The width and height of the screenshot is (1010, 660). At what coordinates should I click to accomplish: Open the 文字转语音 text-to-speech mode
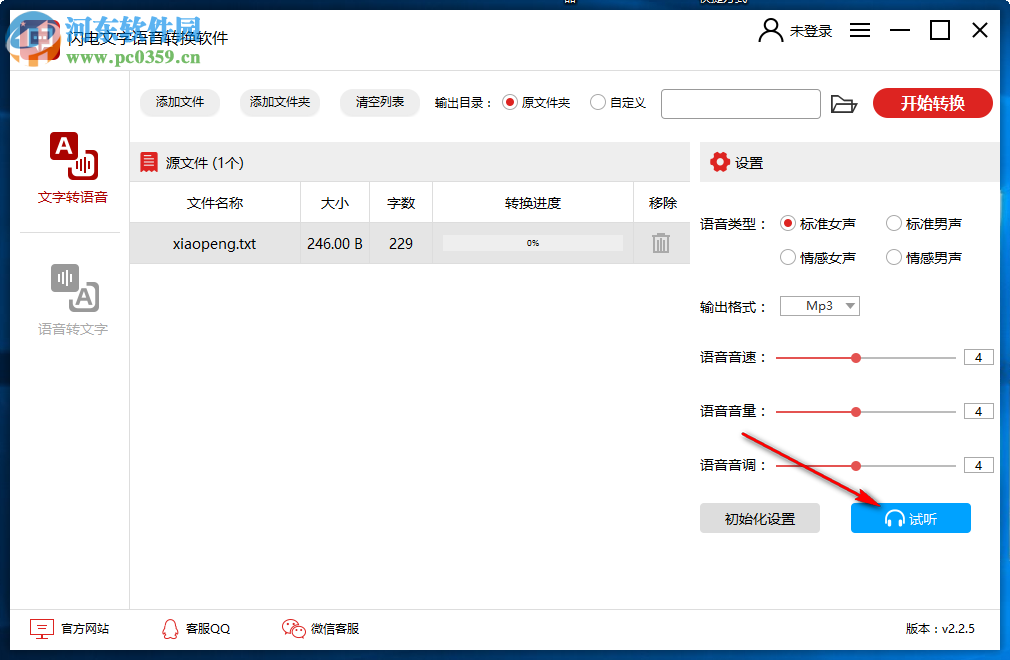[x=73, y=167]
